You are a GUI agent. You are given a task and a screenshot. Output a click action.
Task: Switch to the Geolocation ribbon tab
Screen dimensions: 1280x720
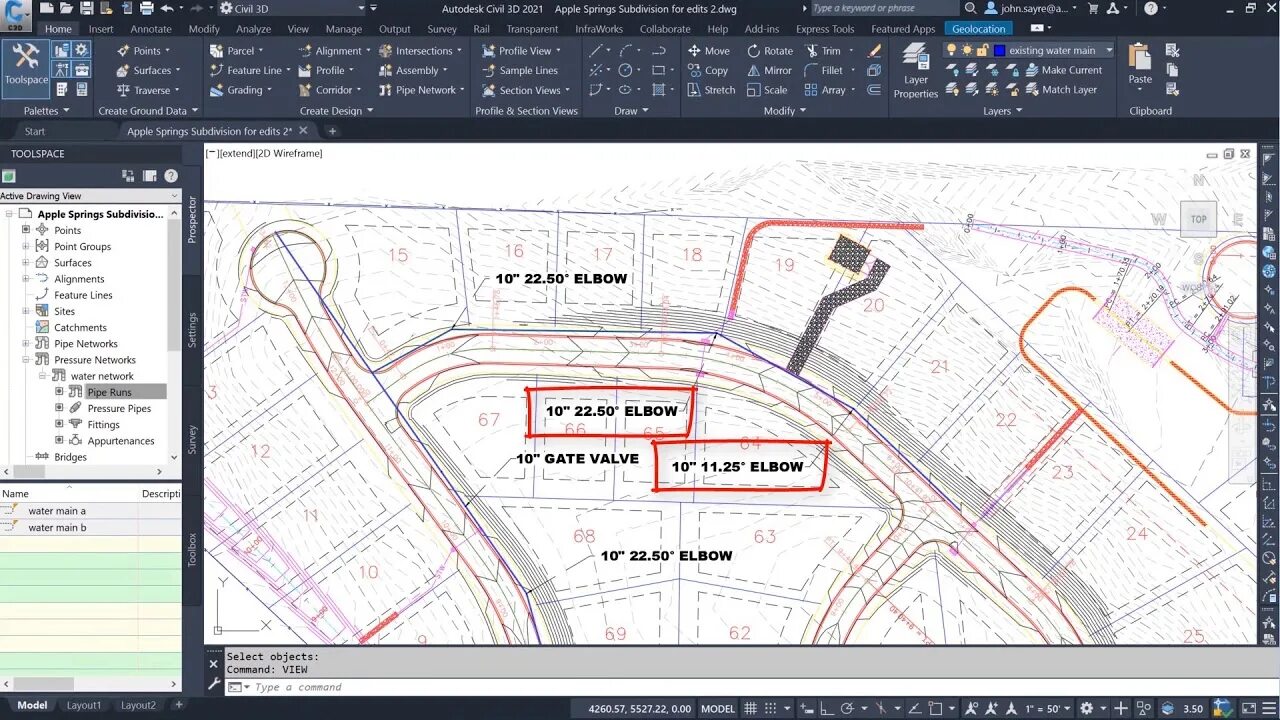[x=979, y=29]
